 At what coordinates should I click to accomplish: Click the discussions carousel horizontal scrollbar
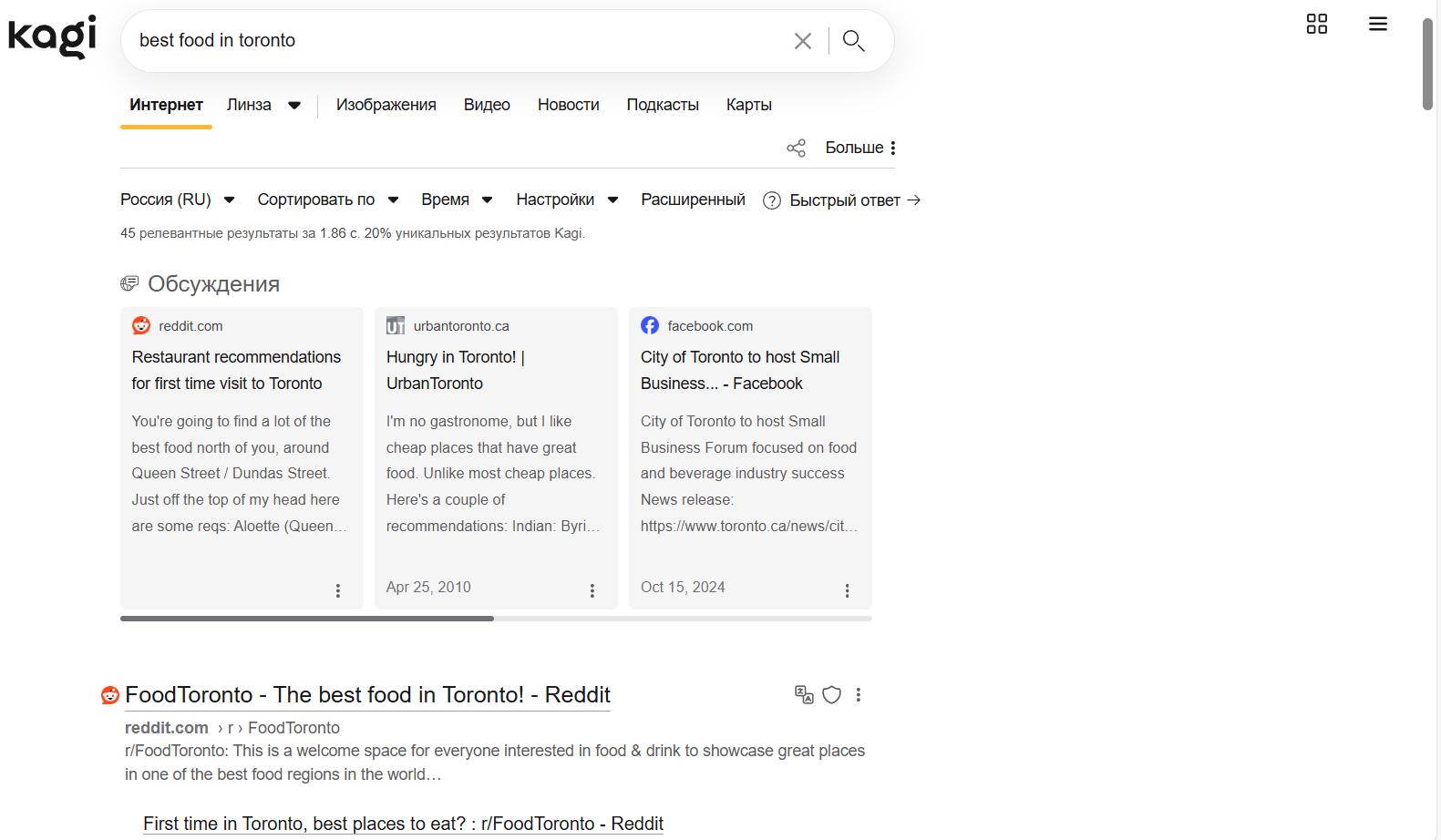(x=307, y=619)
